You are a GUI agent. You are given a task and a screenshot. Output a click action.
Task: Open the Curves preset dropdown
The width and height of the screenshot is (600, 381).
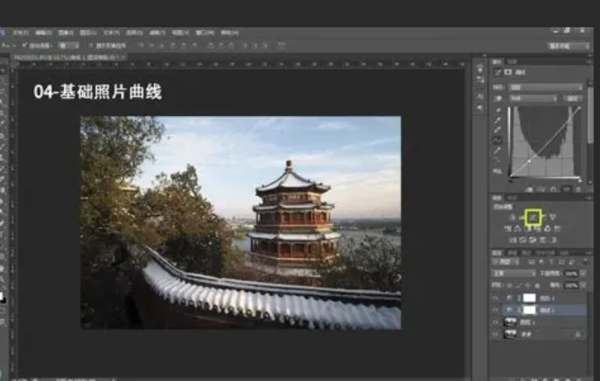pos(546,87)
